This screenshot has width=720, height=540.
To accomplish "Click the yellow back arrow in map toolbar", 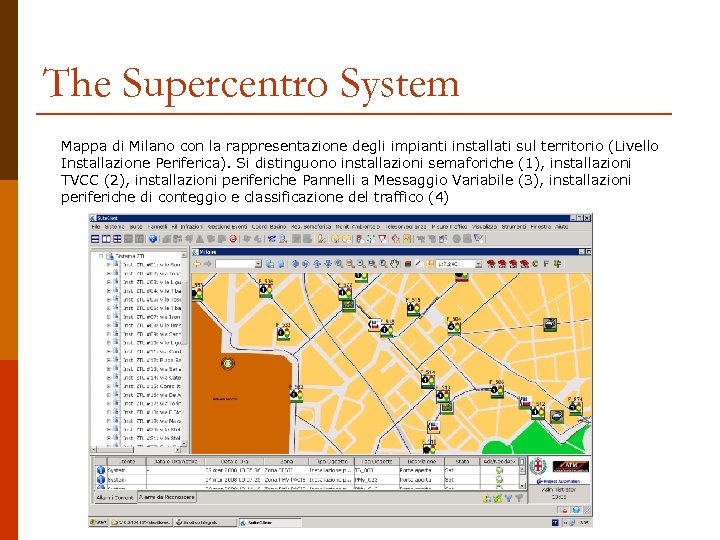I will pos(197,264).
